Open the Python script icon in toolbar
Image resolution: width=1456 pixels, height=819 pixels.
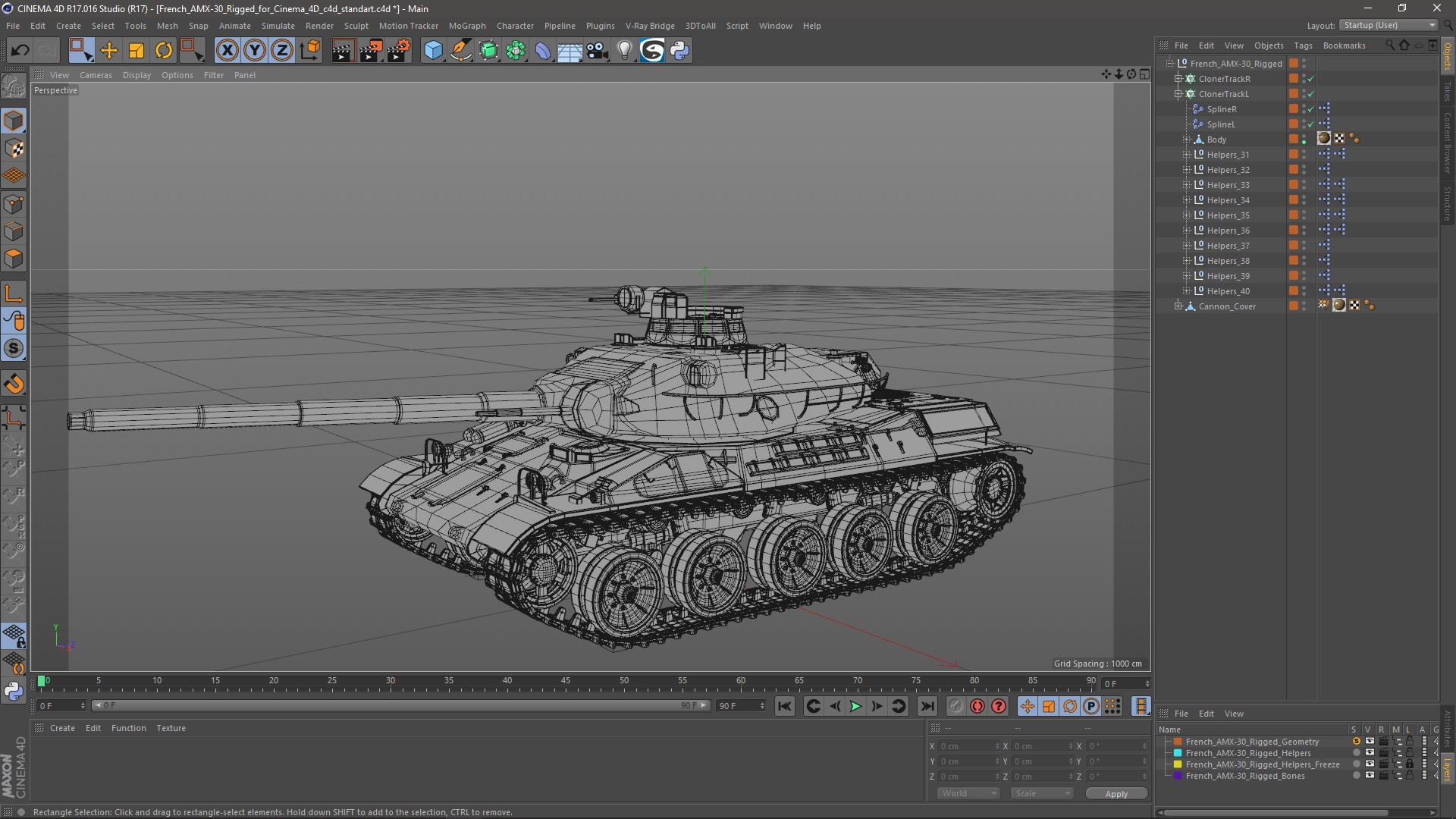pos(679,51)
